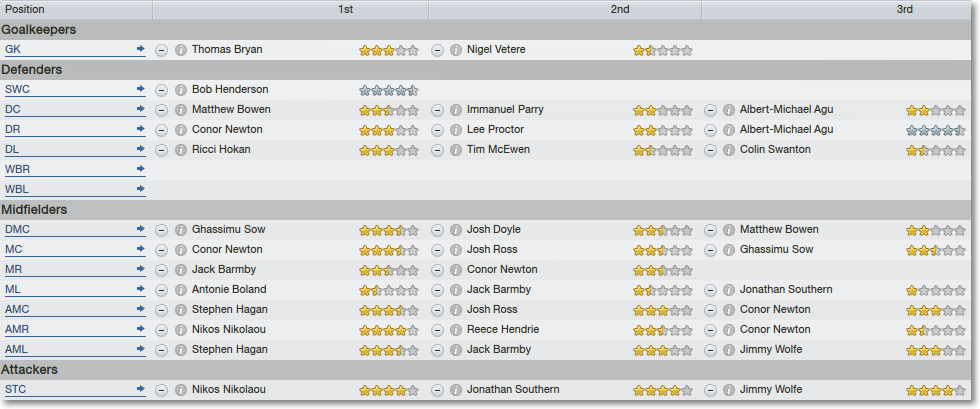
Task: Click star rating of Matthew Bowen in DC row
Action: click(x=388, y=111)
